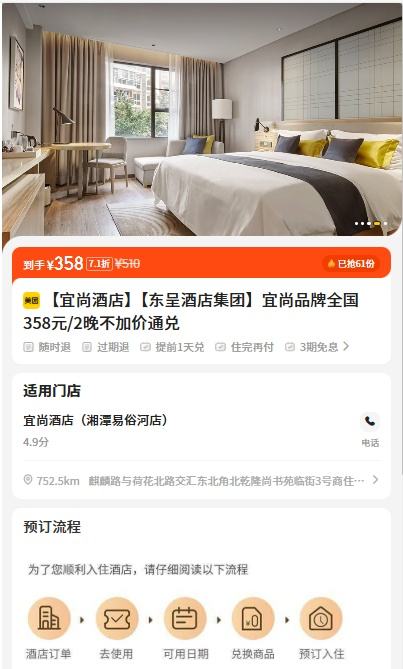Select the 可用日期 calendar icon
Image resolution: width=403 pixels, height=669 pixels.
coord(185,619)
